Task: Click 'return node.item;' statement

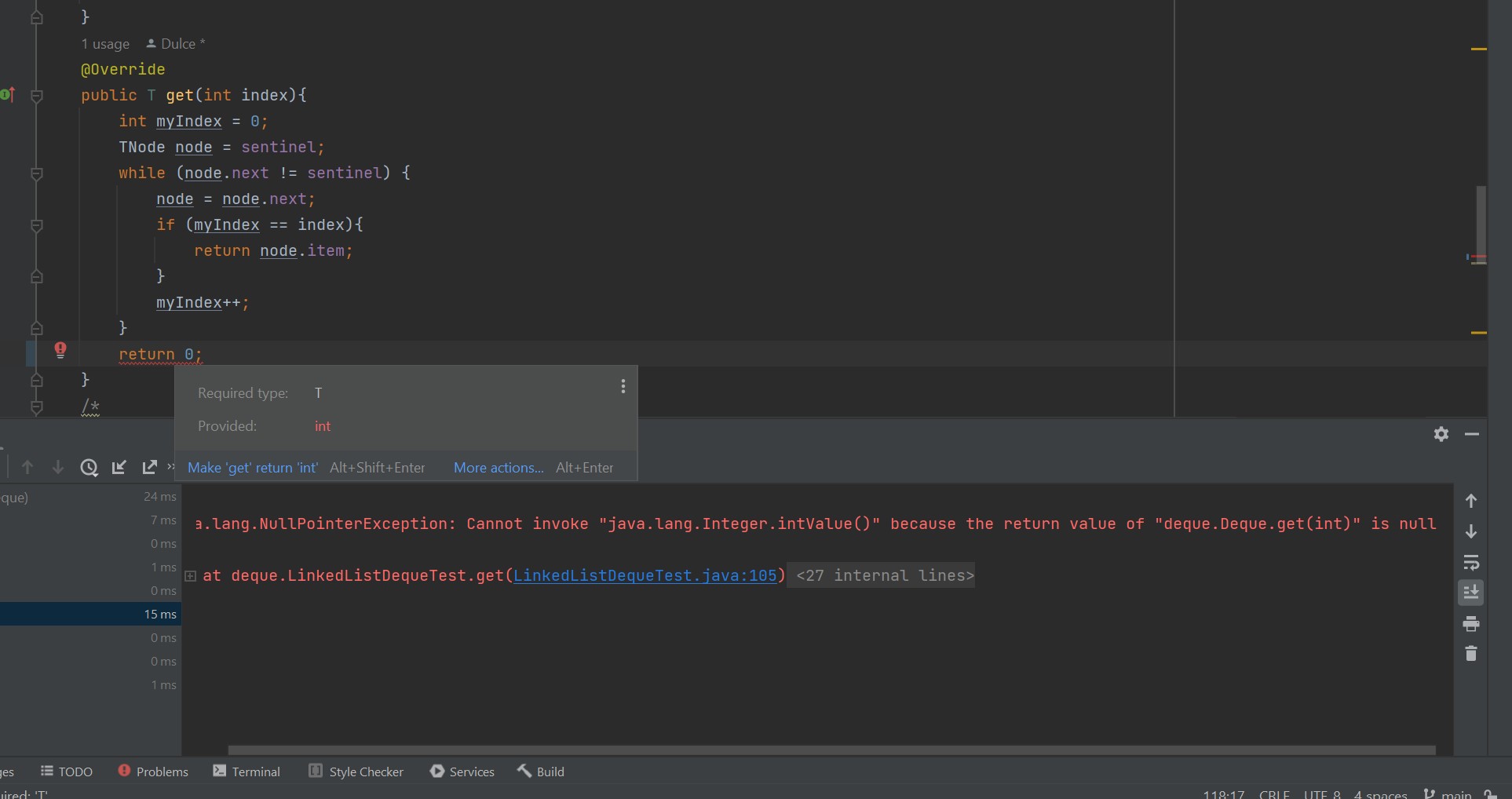Action: pyautogui.click(x=273, y=251)
